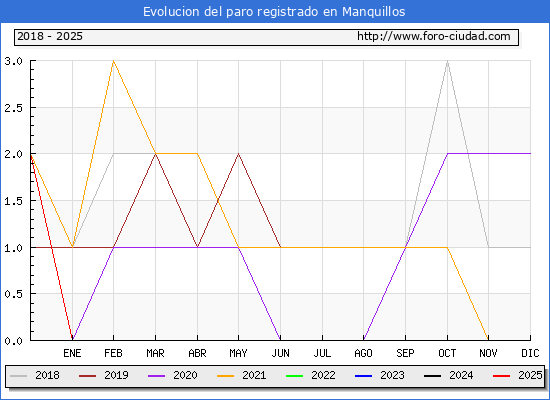Click the '2018 - 2025' date range label
Image resolution: width=550 pixels, height=400 pixels.
click(50, 36)
